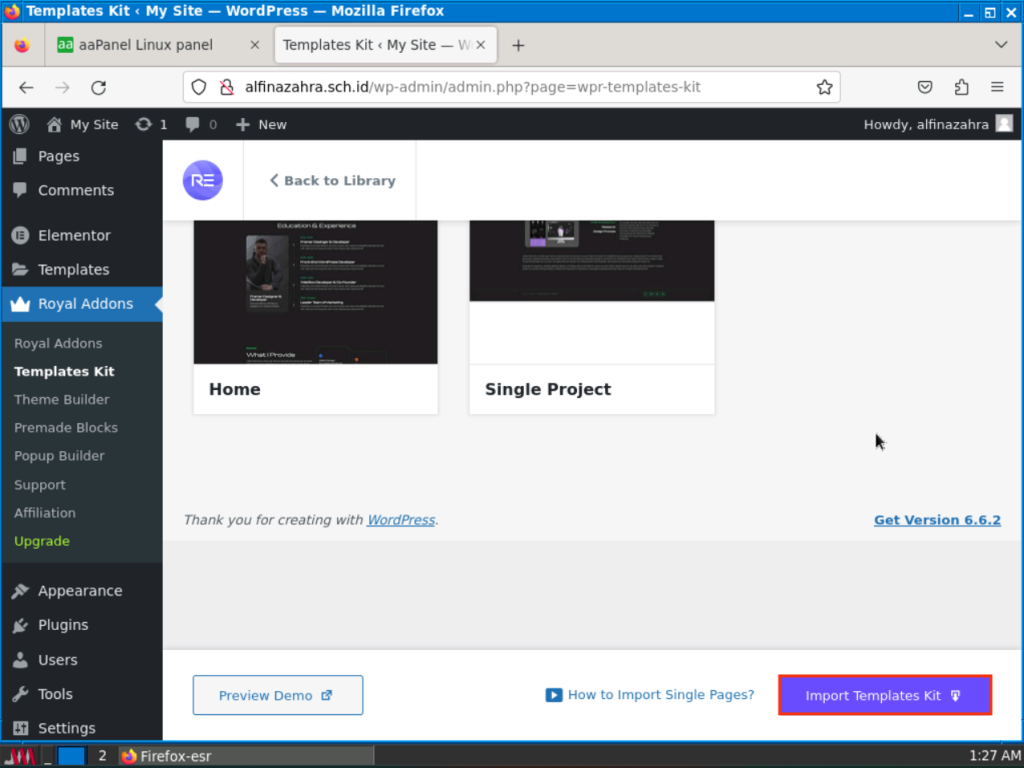This screenshot has height=768, width=1024.
Task: List all tabs with the chevron
Action: (x=1001, y=45)
